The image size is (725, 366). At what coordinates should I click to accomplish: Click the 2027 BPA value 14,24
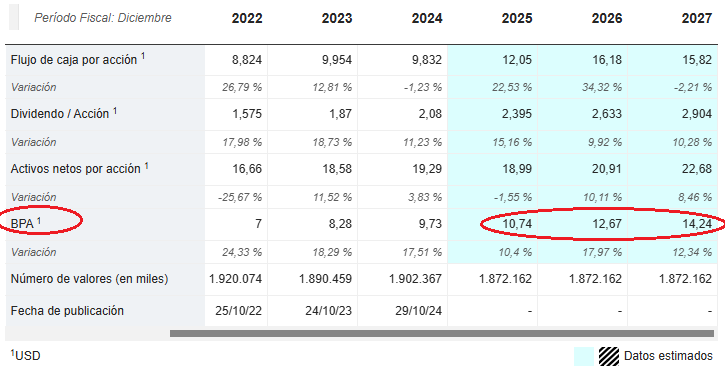[x=696, y=224]
